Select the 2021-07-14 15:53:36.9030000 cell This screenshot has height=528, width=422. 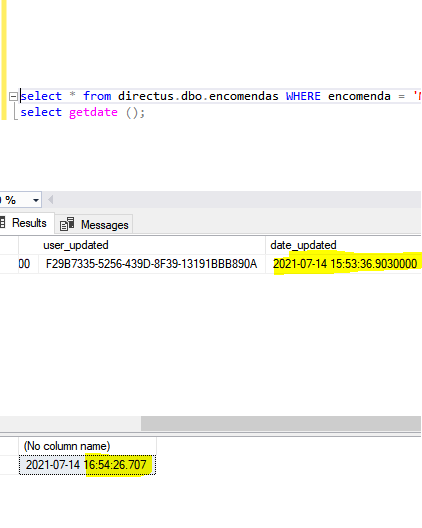344,264
